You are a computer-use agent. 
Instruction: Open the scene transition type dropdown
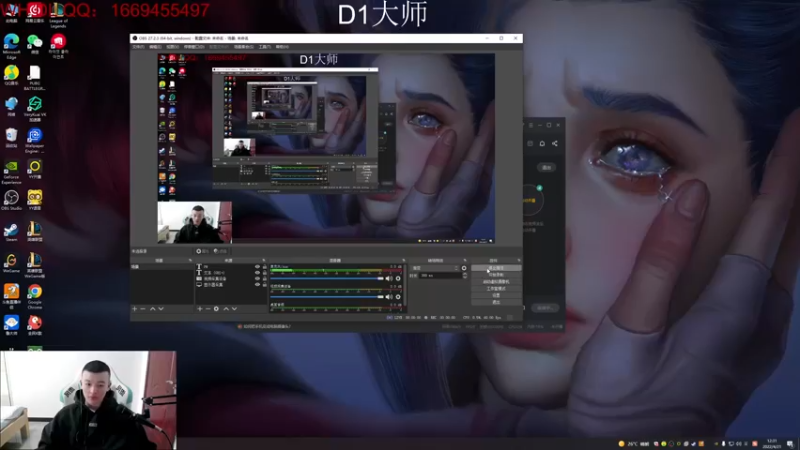pyautogui.click(x=435, y=268)
